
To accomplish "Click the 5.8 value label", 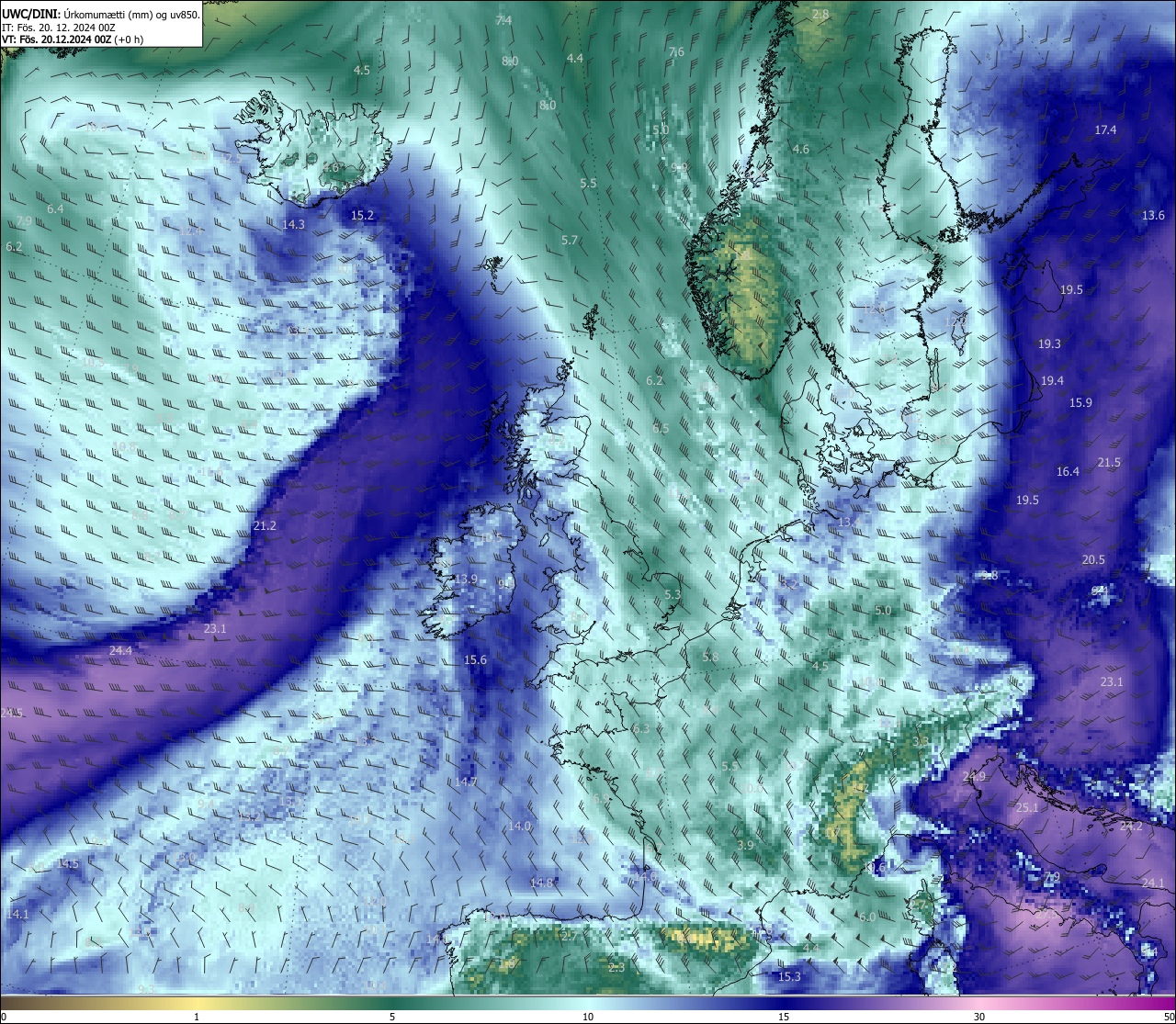I will tap(710, 658).
